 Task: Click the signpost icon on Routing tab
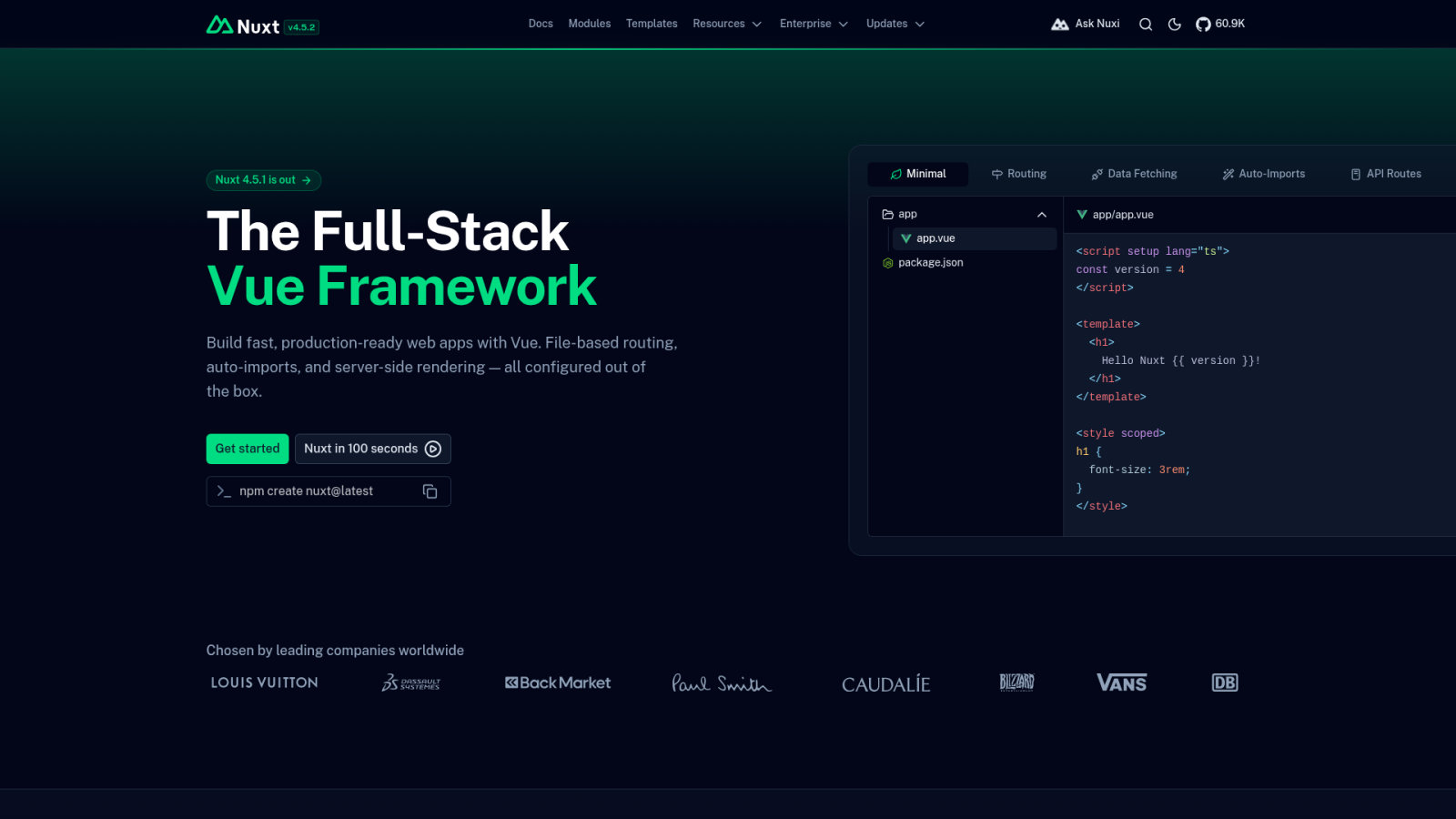click(x=997, y=174)
